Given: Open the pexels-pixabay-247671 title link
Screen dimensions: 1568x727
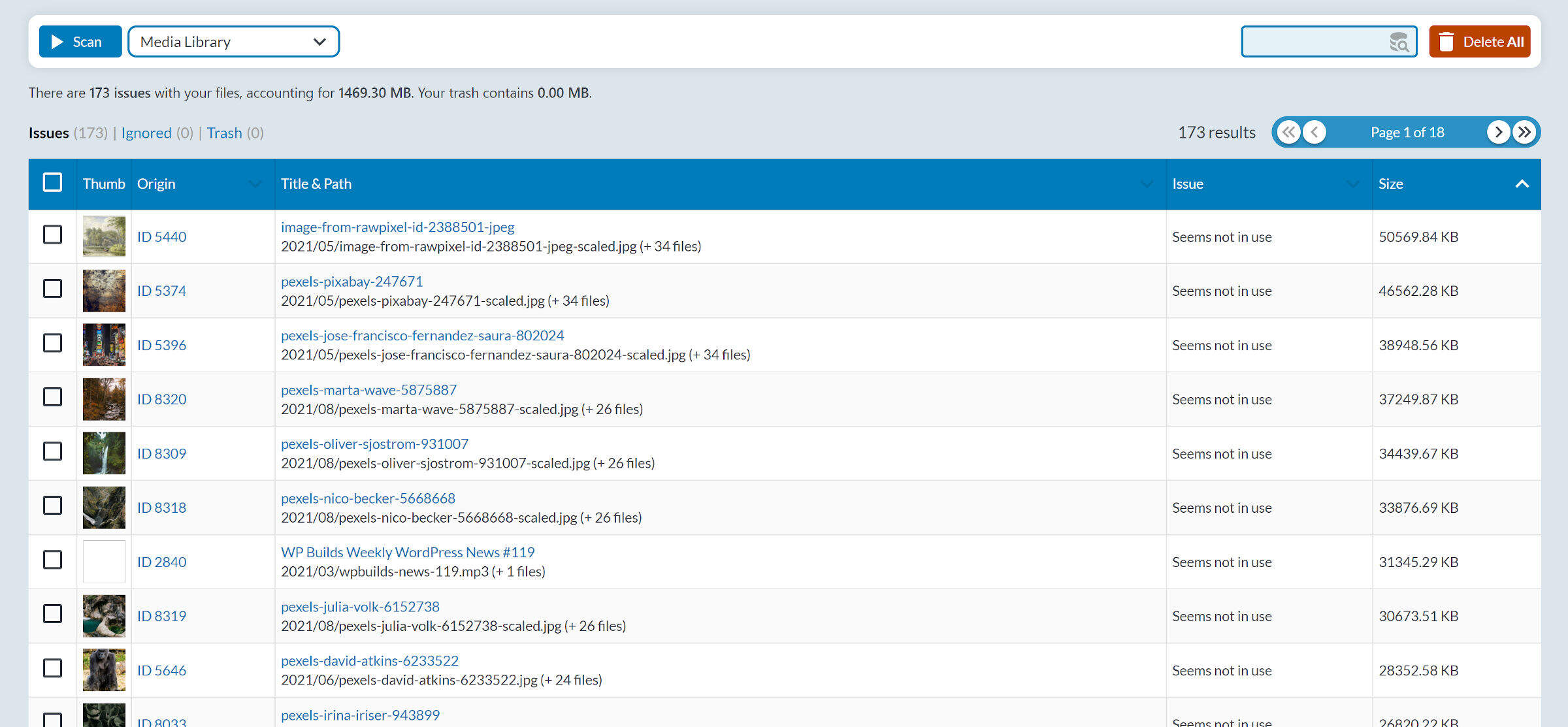Looking at the screenshot, I should pos(351,282).
